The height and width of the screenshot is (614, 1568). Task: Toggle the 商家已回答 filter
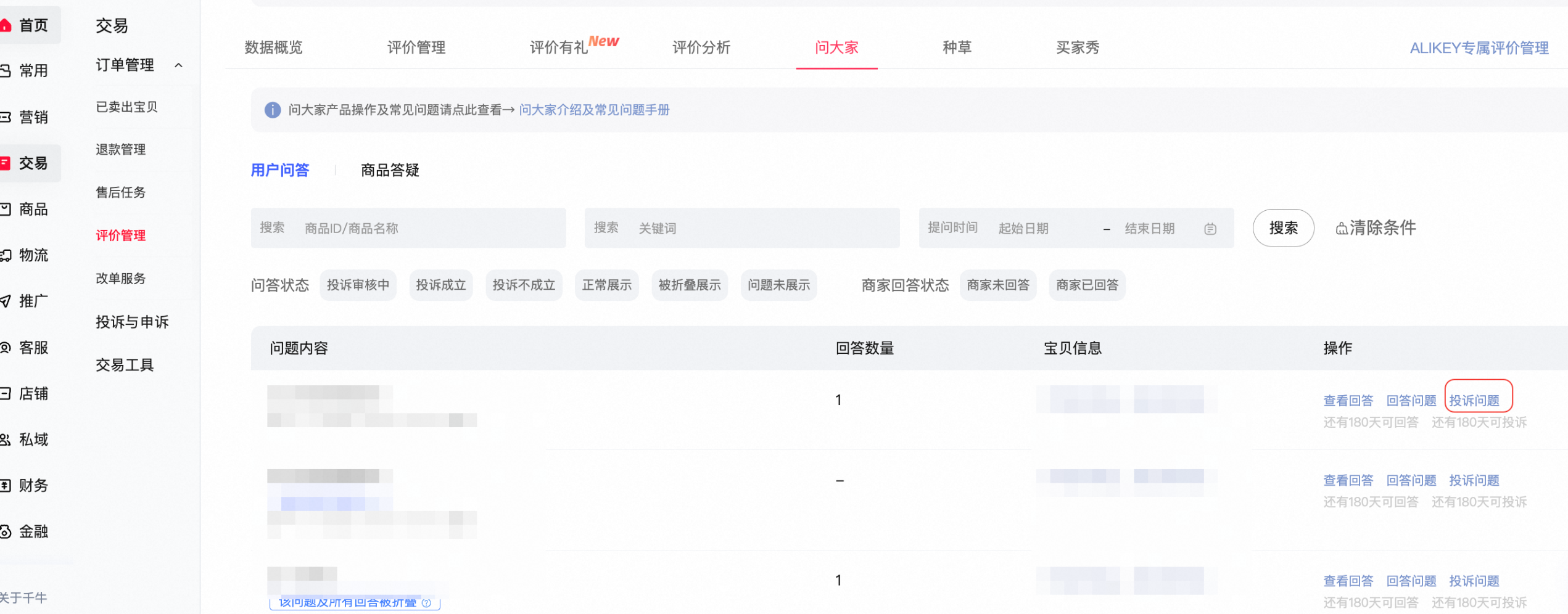click(x=1087, y=285)
